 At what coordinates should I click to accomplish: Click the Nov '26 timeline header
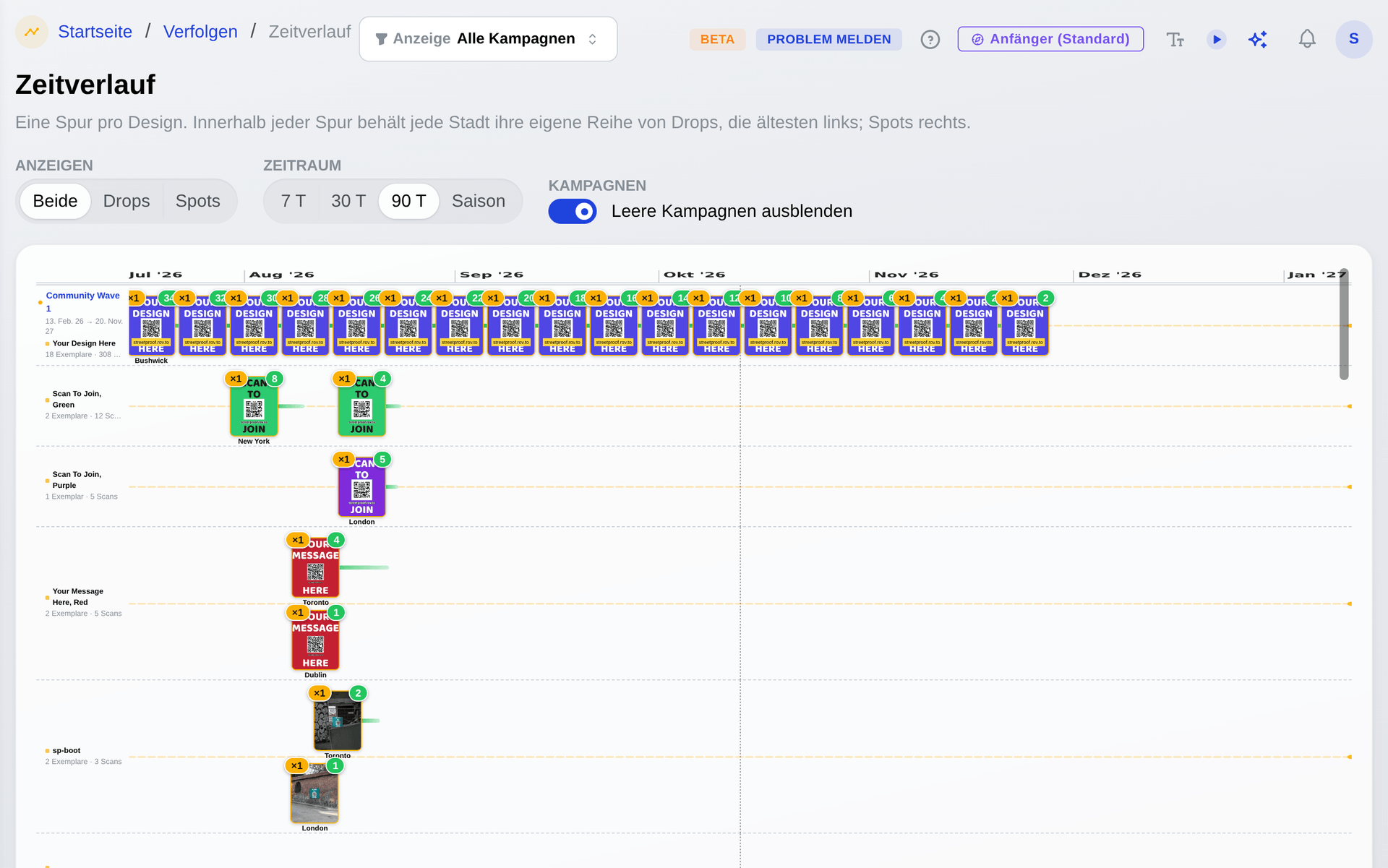[906, 275]
